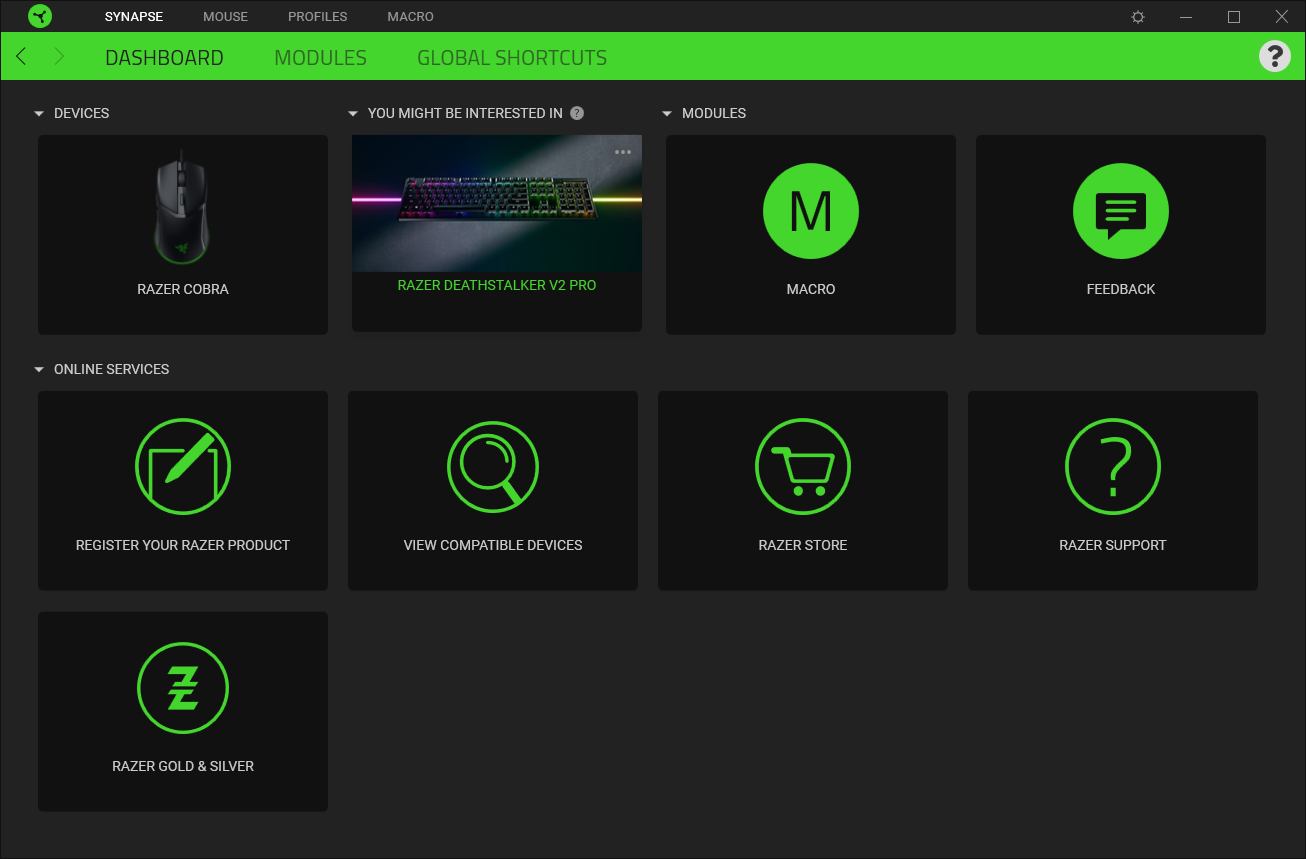Open the Razer Gold & Silver icon
The width and height of the screenshot is (1306, 859).
[x=183, y=688]
